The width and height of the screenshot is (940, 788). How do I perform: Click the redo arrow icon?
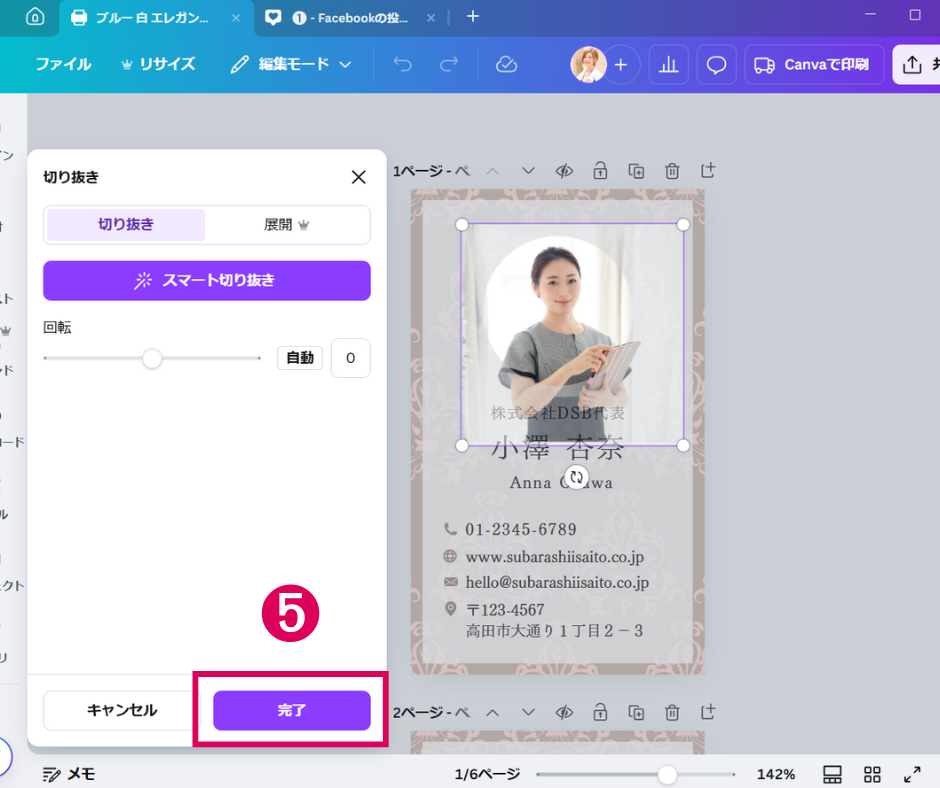click(449, 65)
